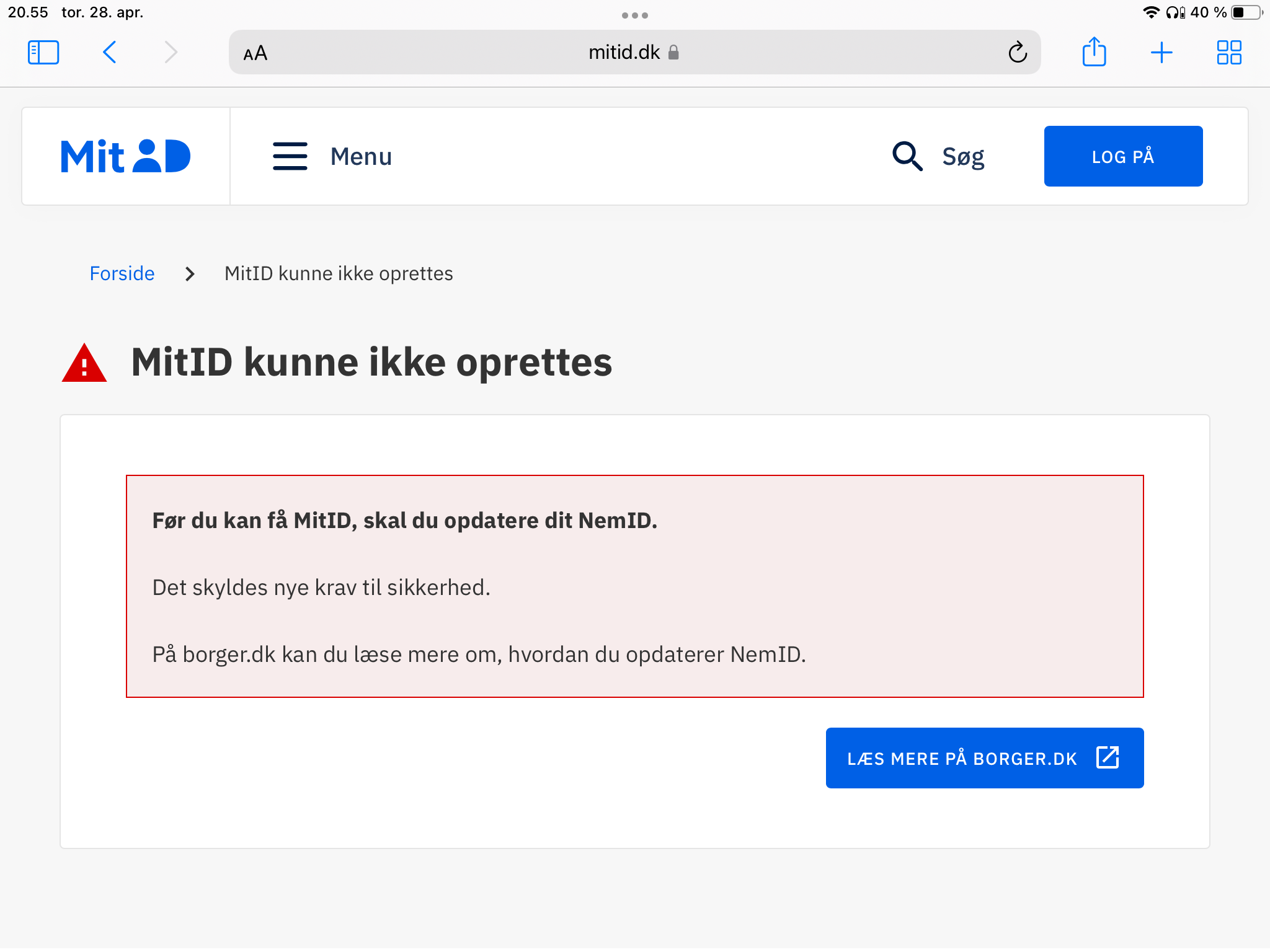The width and height of the screenshot is (1270, 952).
Task: Click the red warning triangle icon
Action: pos(84,363)
